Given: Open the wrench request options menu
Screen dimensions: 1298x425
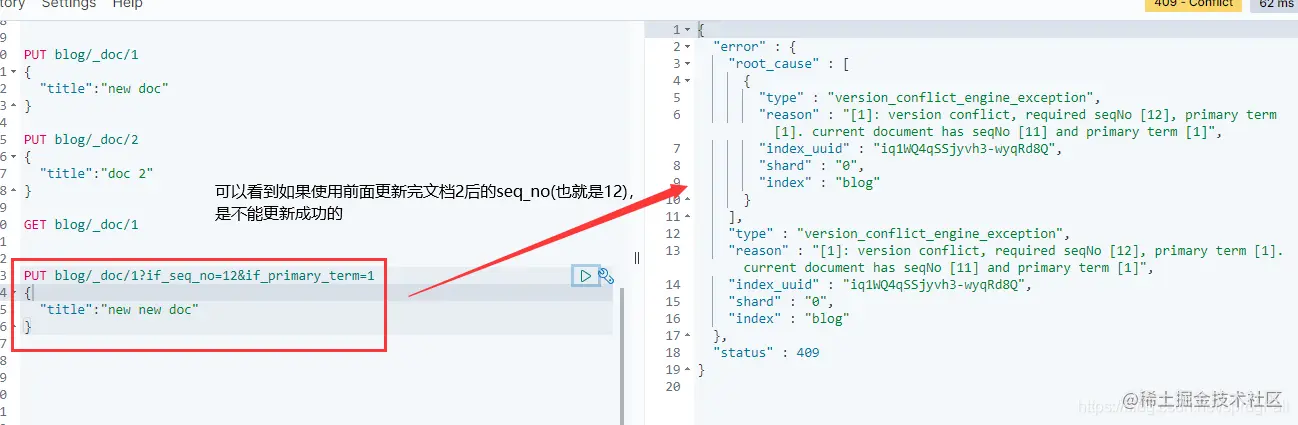Looking at the screenshot, I should pyautogui.click(x=606, y=276).
